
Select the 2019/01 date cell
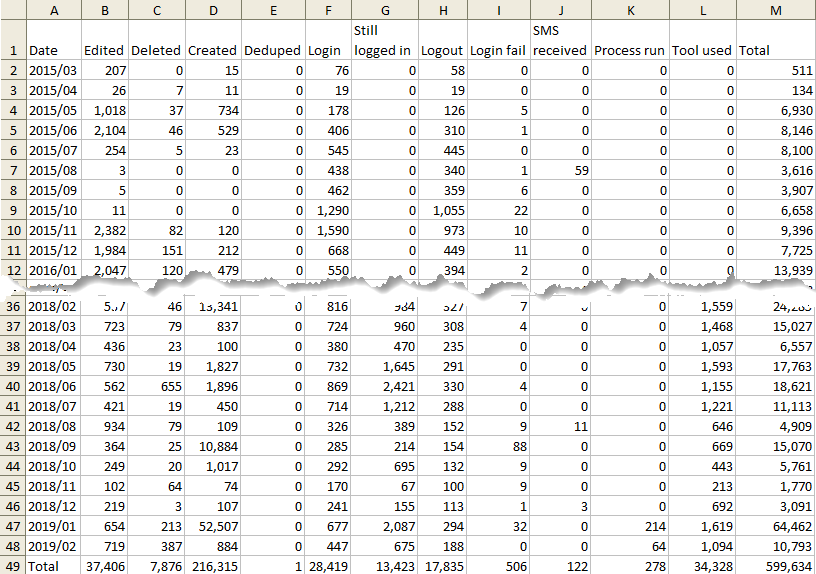tap(51, 527)
